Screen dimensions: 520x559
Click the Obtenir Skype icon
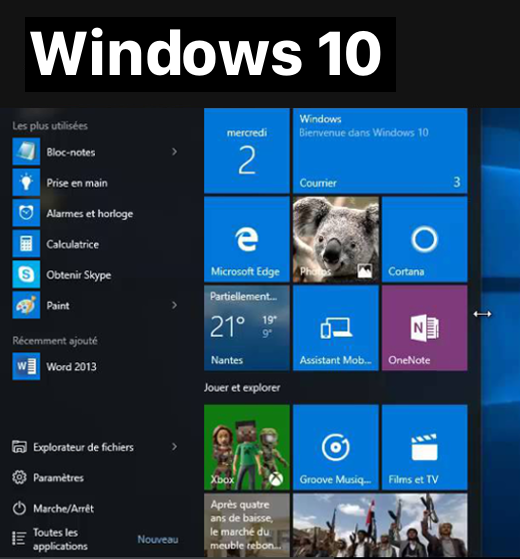[x=26, y=275]
